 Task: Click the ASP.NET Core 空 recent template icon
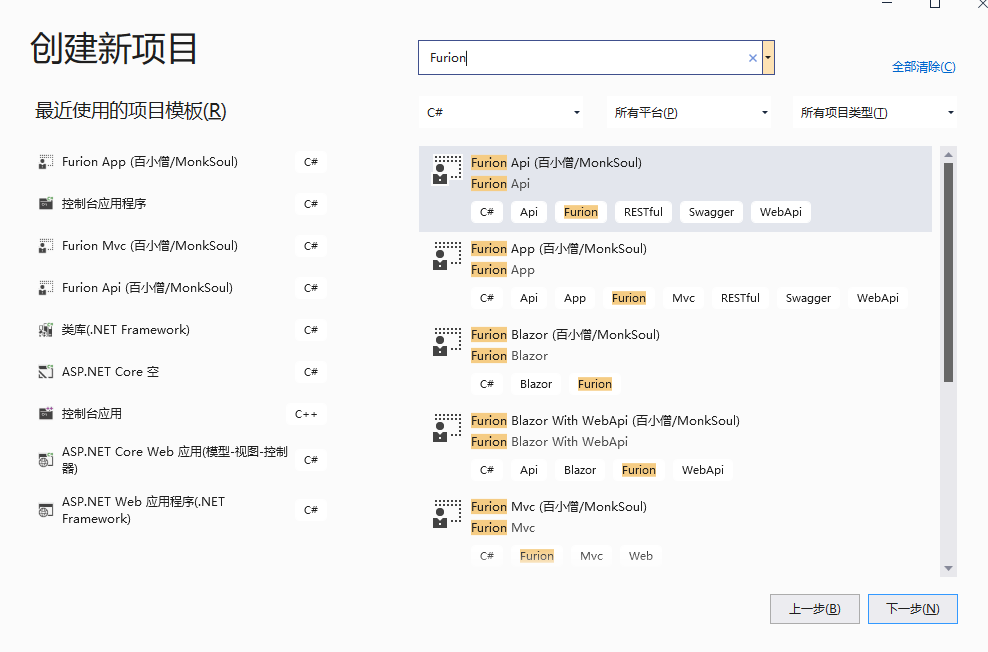tap(46, 372)
